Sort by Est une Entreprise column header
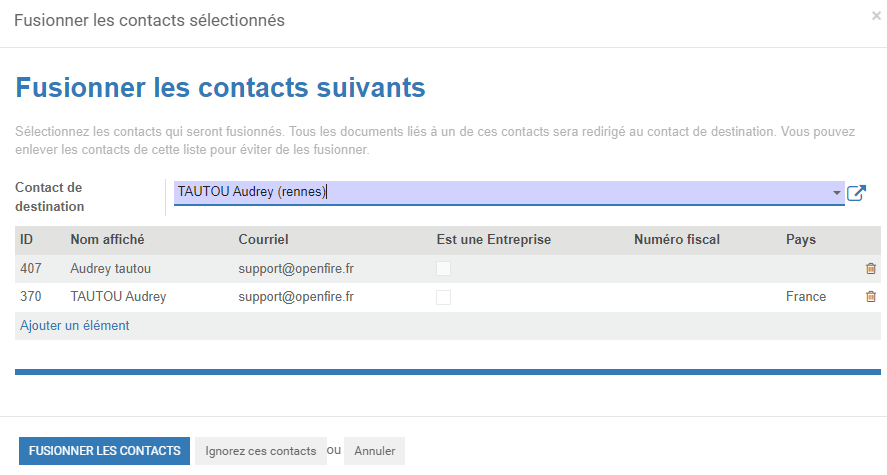This screenshot has width=887, height=475. click(493, 240)
